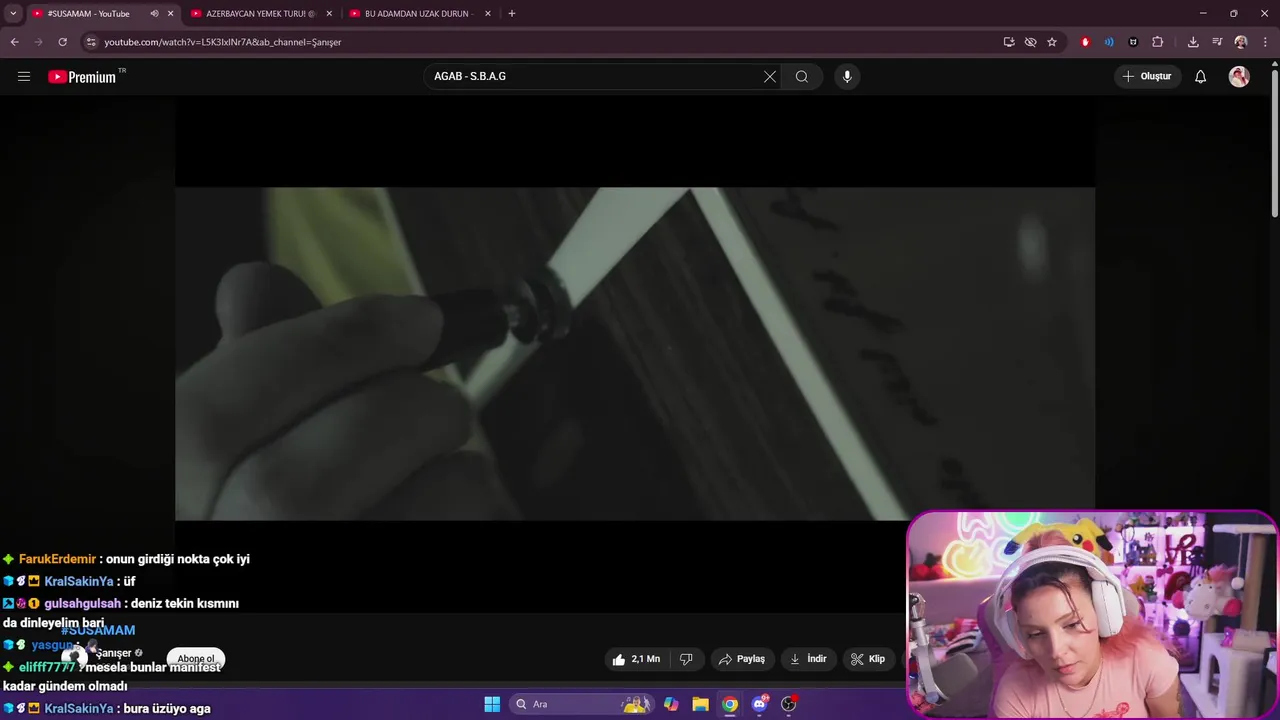Viewport: 1280px width, 720px height.
Task: Dislike the video with thumbs down
Action: (686, 659)
